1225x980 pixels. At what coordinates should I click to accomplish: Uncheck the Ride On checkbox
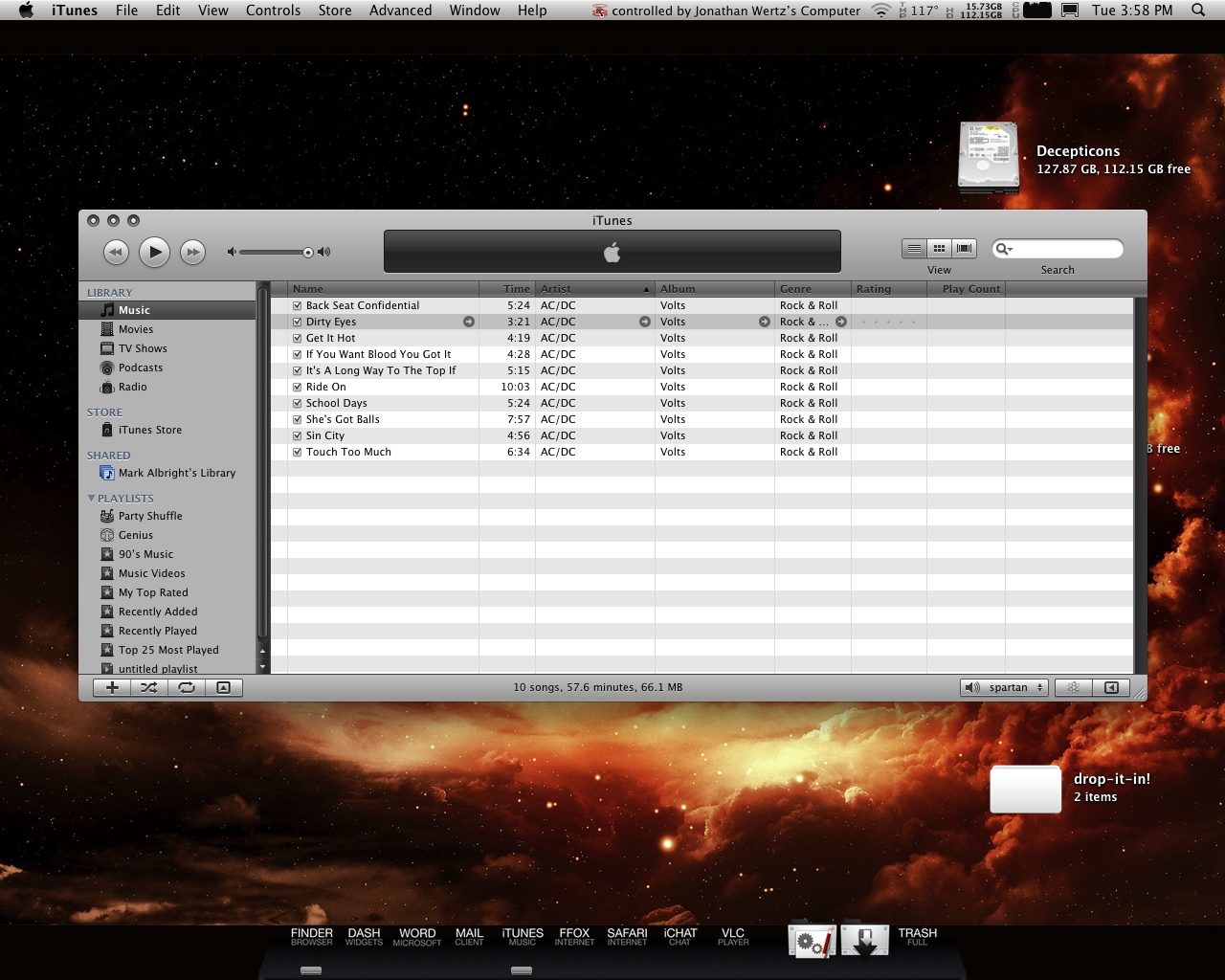(298, 388)
